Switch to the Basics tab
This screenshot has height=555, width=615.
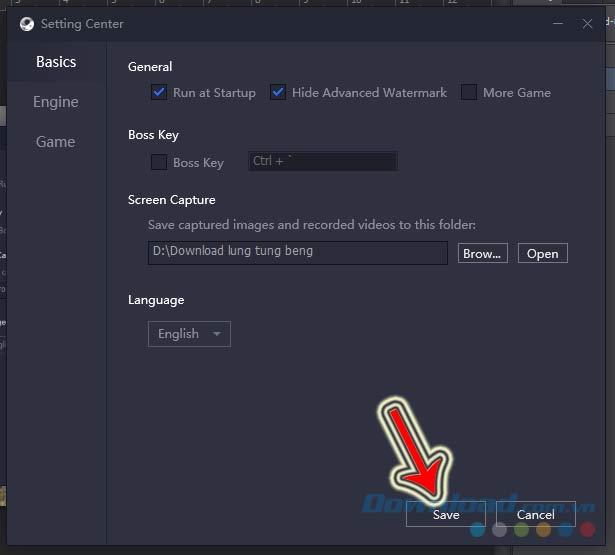click(56, 62)
